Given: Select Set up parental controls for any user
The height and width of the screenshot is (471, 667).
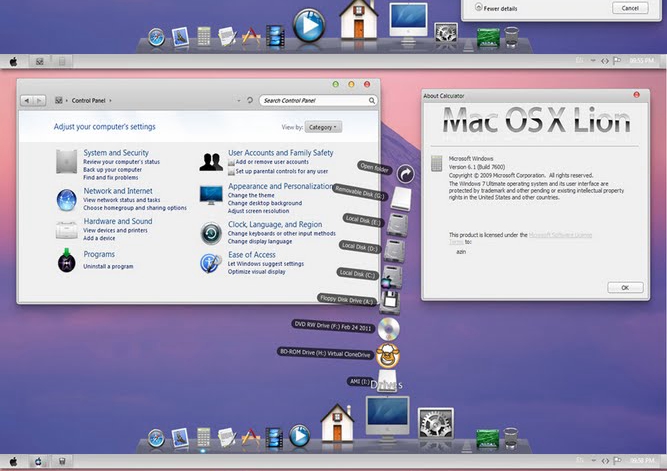Looking at the screenshot, I should pyautogui.click(x=282, y=171).
